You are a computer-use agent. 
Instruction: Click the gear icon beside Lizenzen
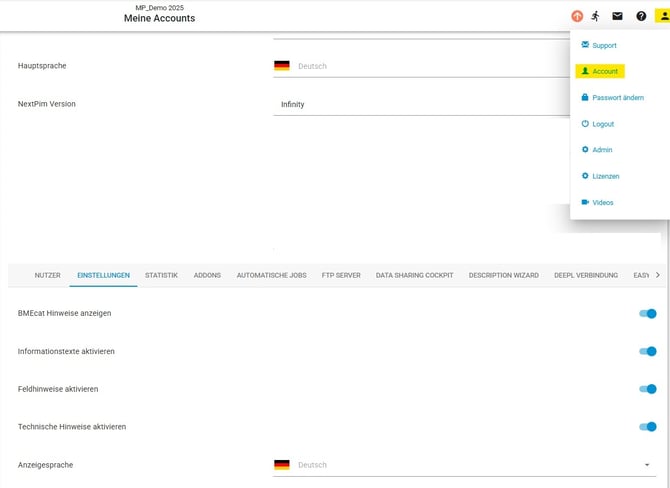(x=585, y=176)
